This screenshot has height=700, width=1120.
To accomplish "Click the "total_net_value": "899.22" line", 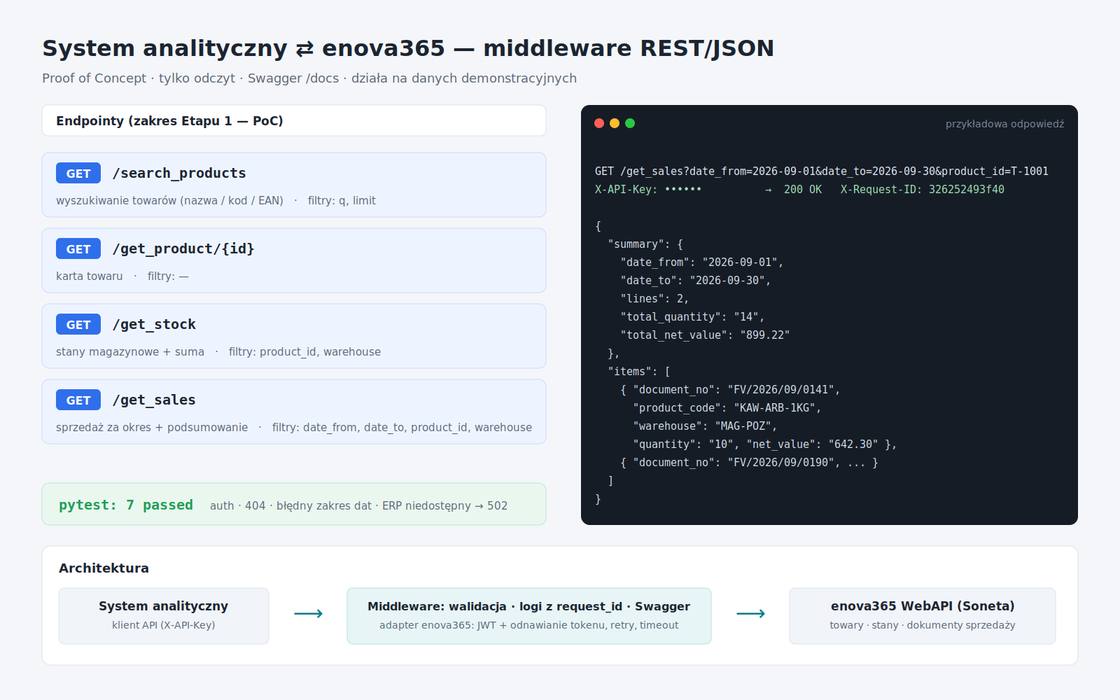I will click(705, 335).
